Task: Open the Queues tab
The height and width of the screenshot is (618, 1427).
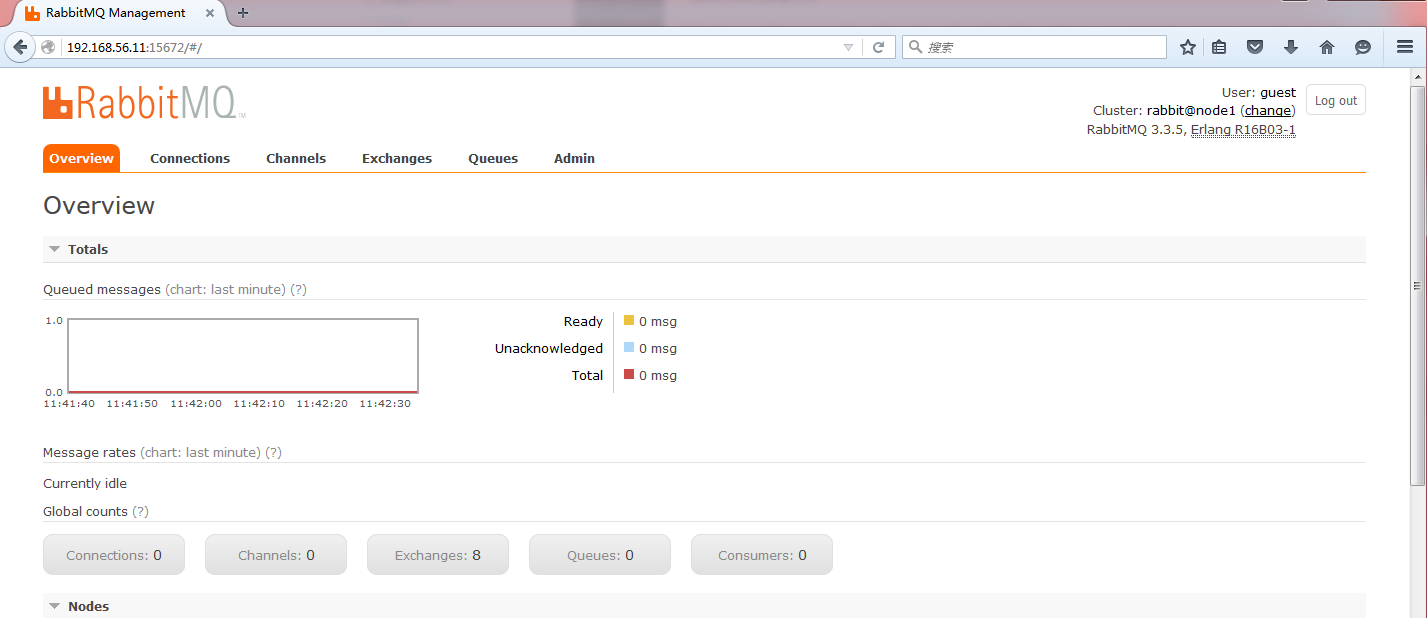Action: coord(493,158)
